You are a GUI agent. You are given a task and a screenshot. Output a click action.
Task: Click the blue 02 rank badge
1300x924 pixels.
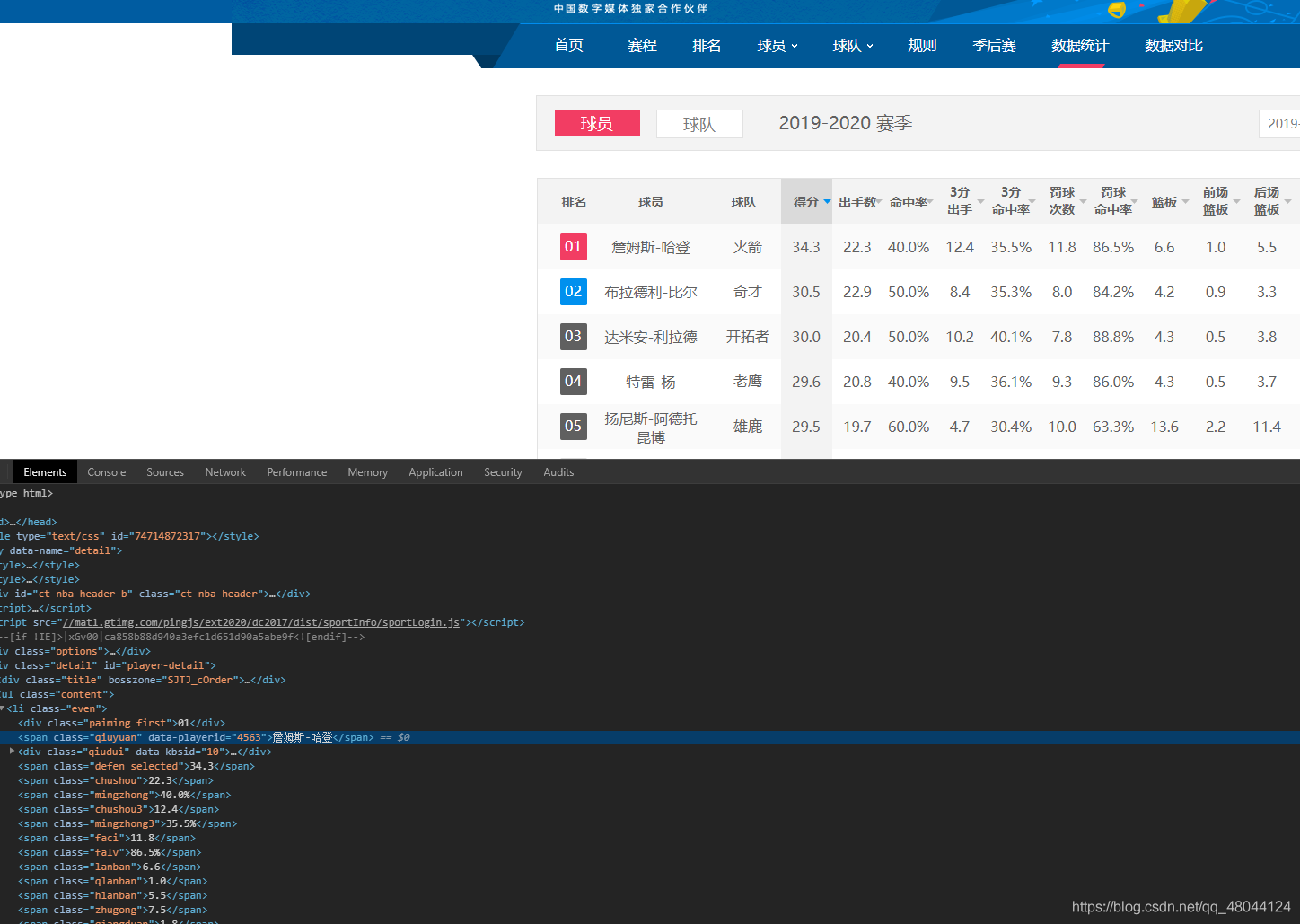click(574, 292)
